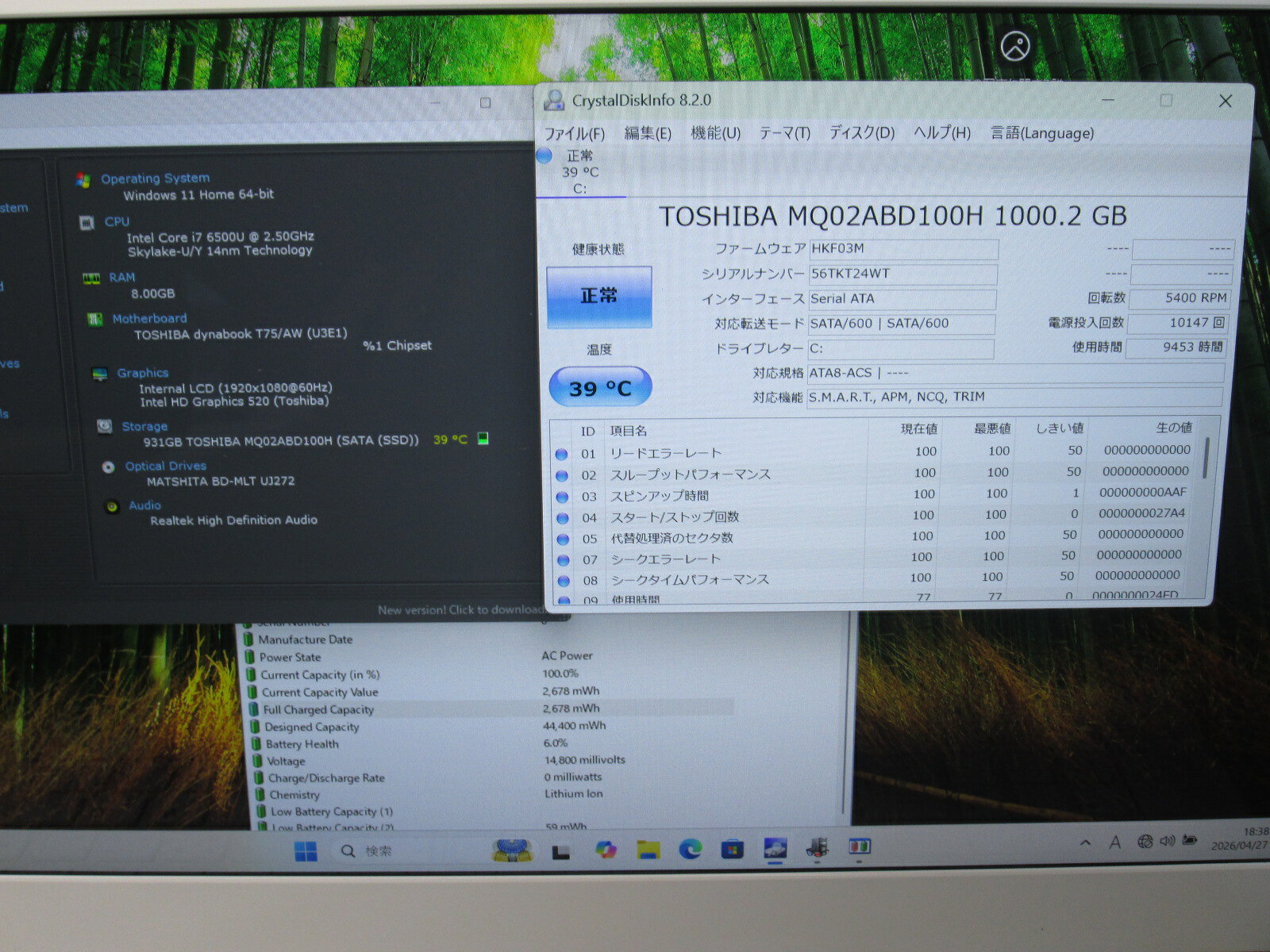Click the blue status dot on row 01
Viewport: 1270px width, 952px height.
pos(561,455)
